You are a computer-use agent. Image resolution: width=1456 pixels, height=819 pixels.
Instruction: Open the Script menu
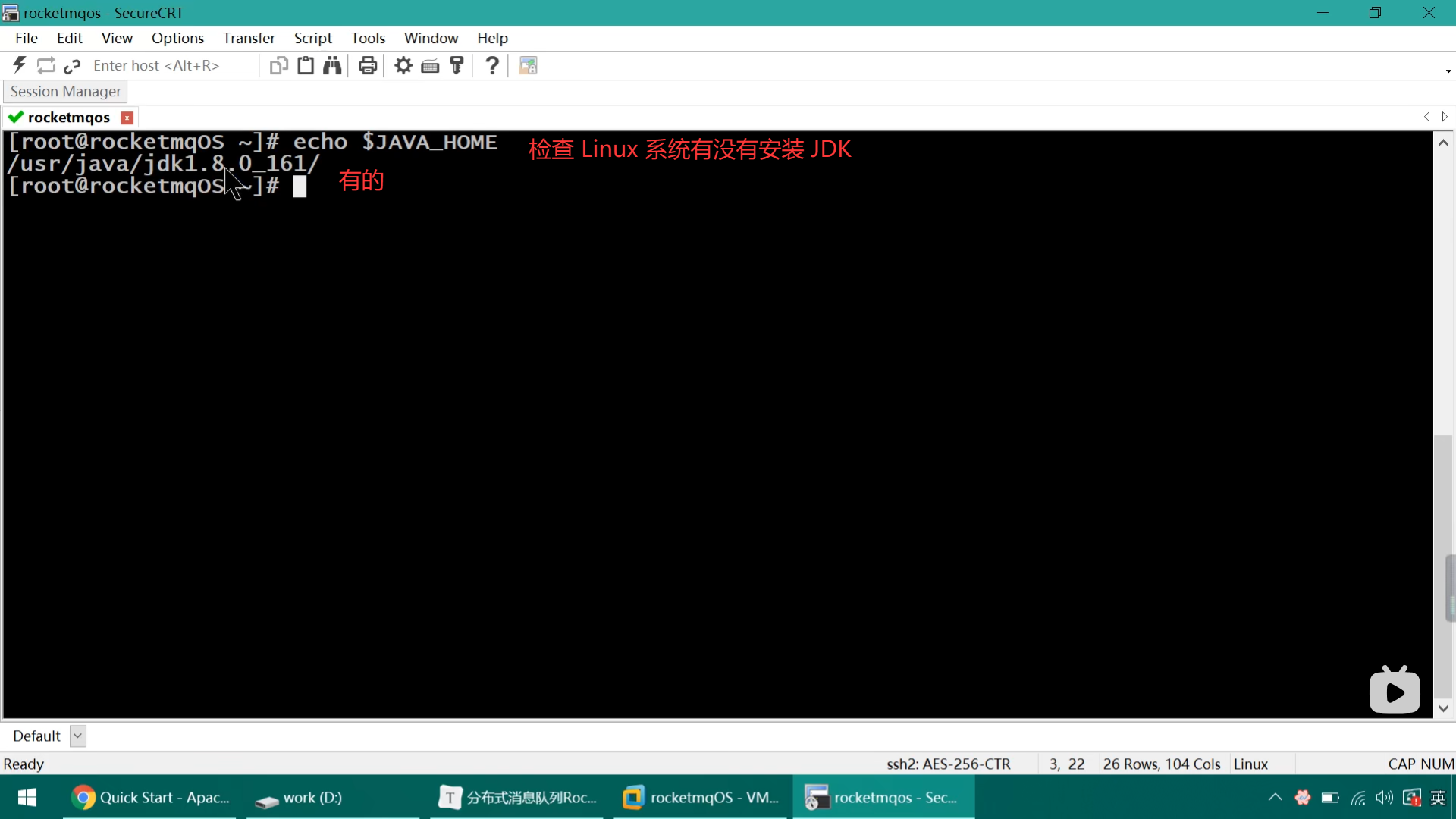point(312,38)
